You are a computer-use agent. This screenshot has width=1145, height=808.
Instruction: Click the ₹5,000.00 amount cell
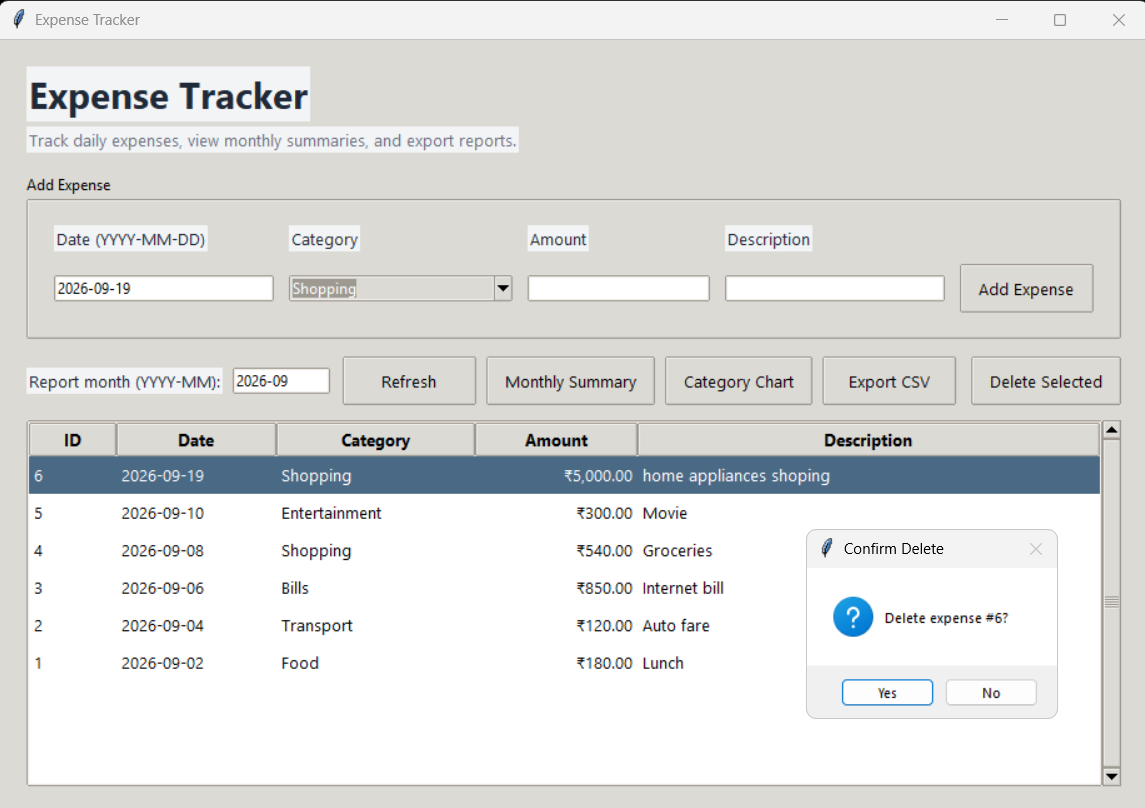click(x=597, y=476)
